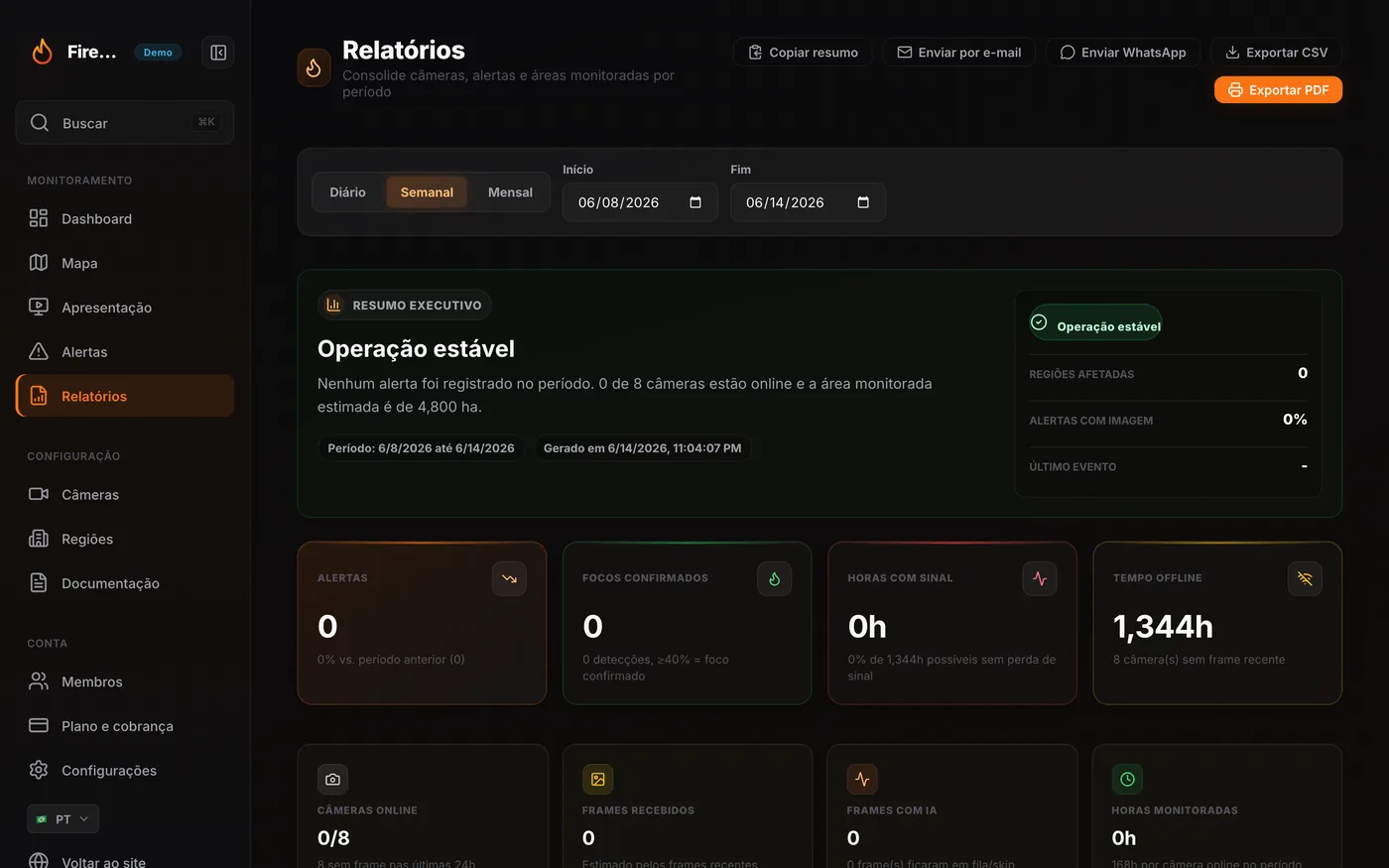The image size is (1389, 868).
Task: Click the Fim date field
Action: pyautogui.click(x=808, y=202)
